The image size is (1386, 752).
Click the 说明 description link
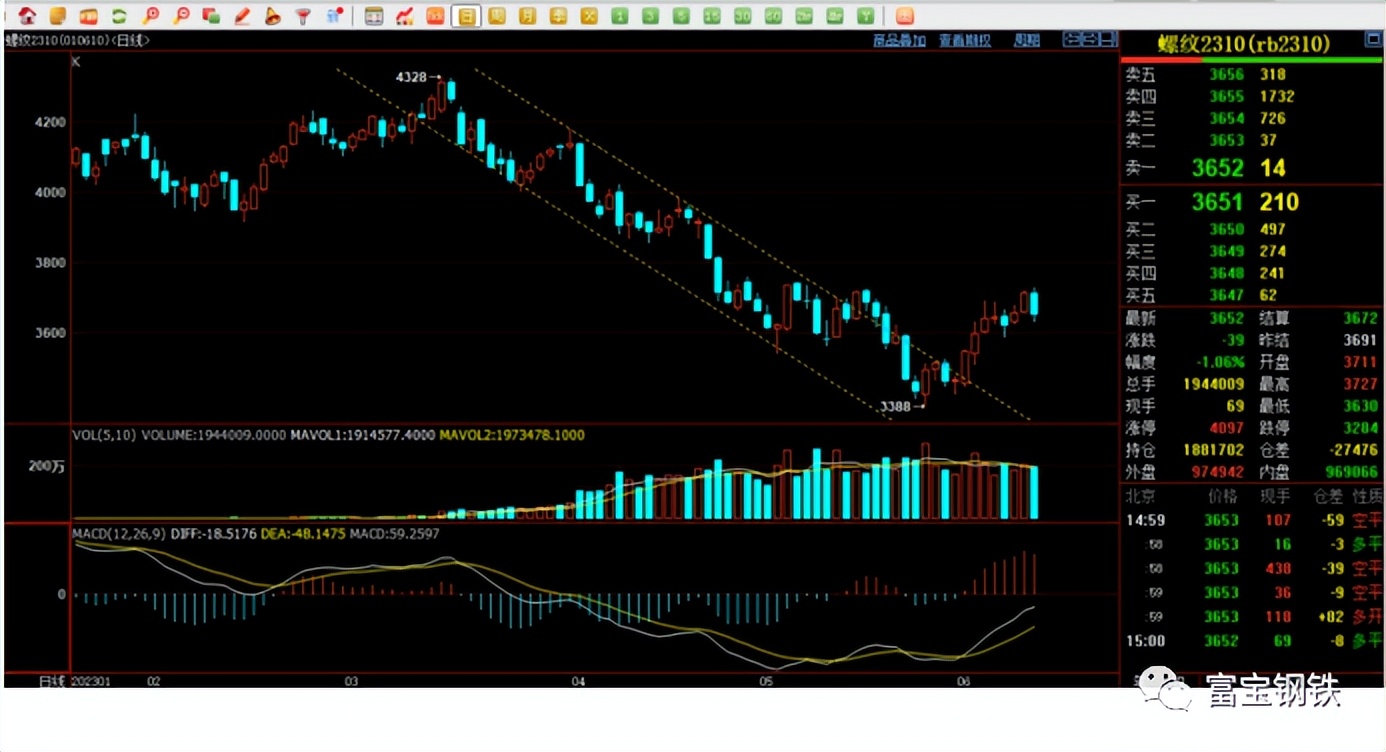click(x=1027, y=41)
